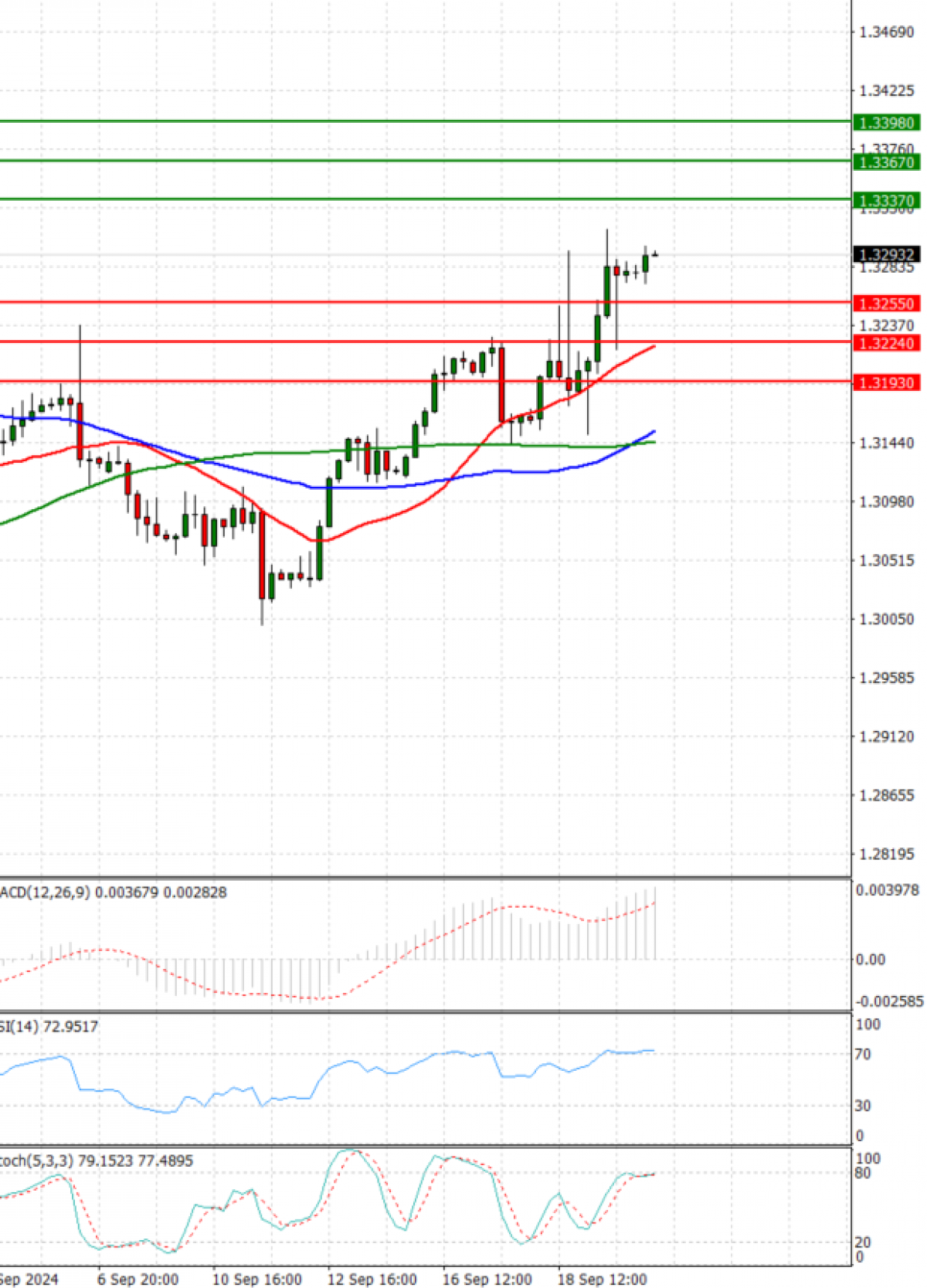Select the RSI(14) 72.9517 indicator label
This screenshot has height=1288, width=927.
[49, 1026]
